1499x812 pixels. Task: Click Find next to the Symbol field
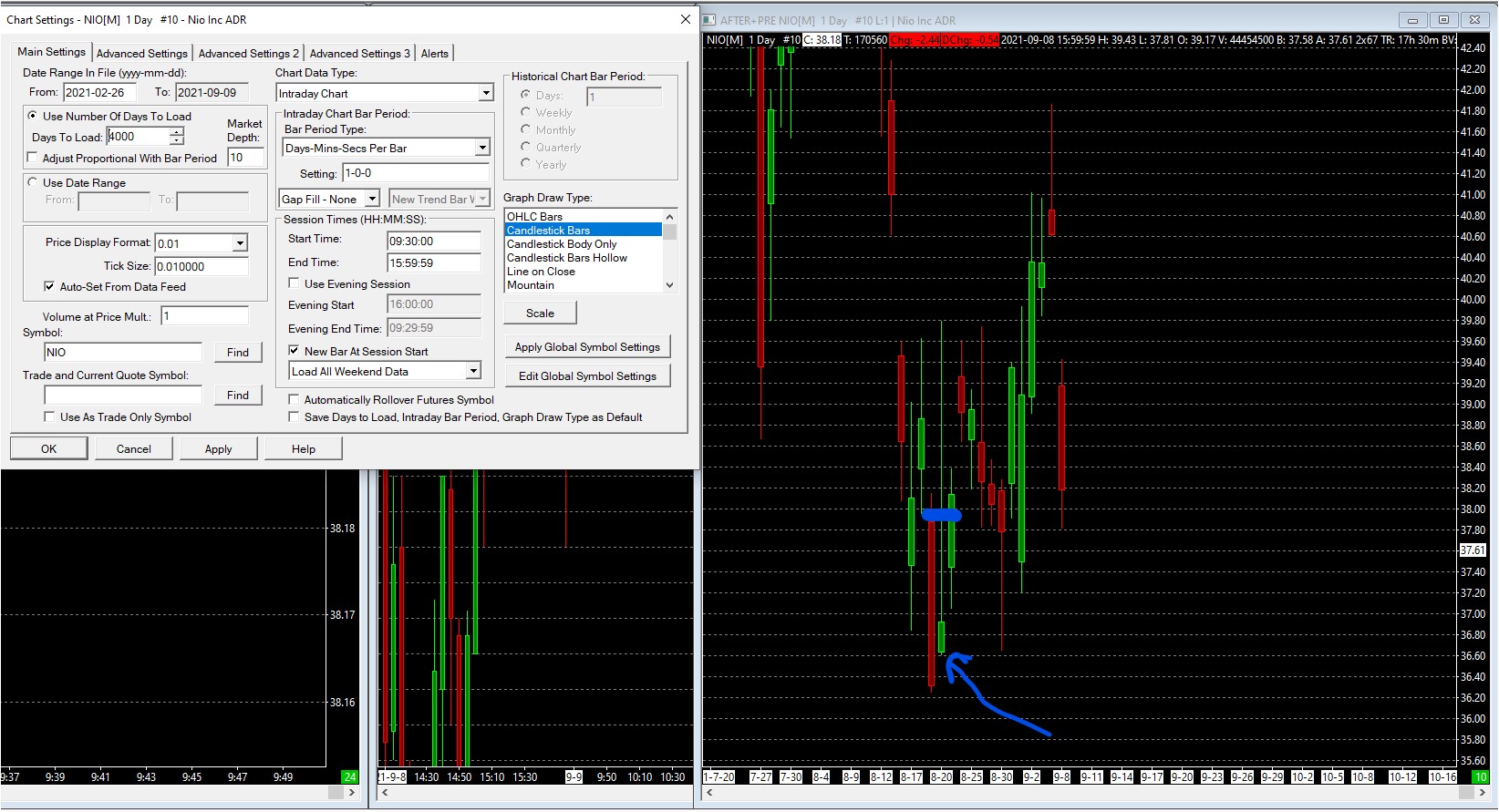point(238,352)
